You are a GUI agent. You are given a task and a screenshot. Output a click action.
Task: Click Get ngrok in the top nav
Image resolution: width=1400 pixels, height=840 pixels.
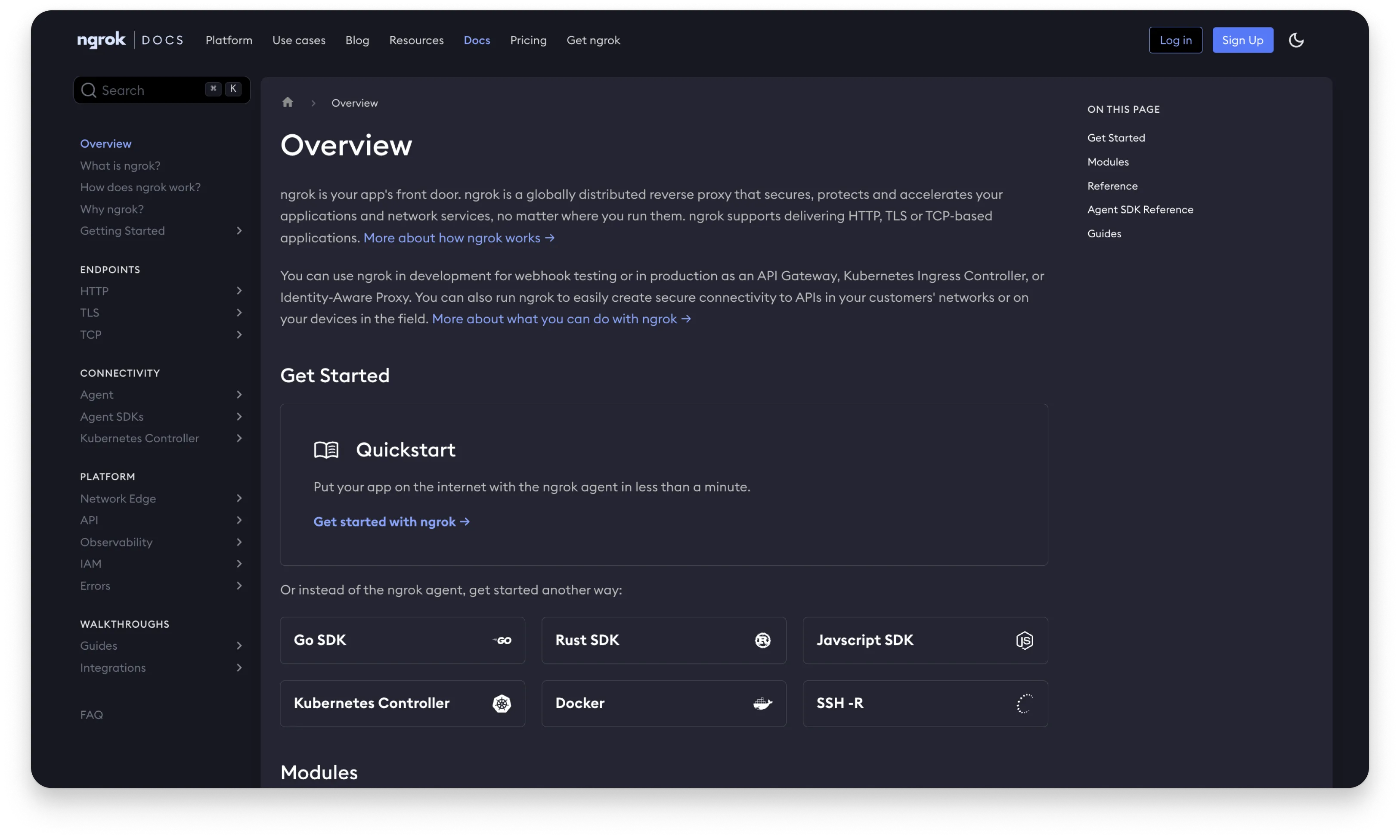point(593,40)
